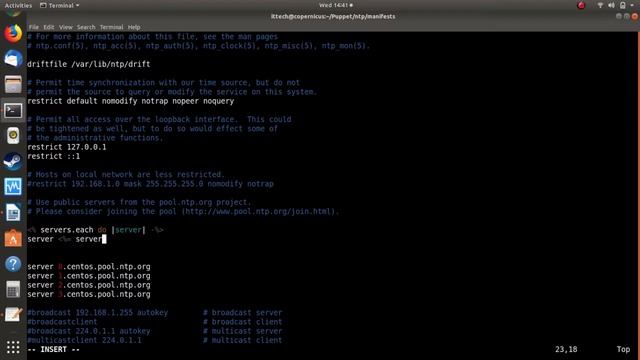Select the Terminal icon in dock
The width and height of the screenshot is (640, 360).
tap(13, 110)
